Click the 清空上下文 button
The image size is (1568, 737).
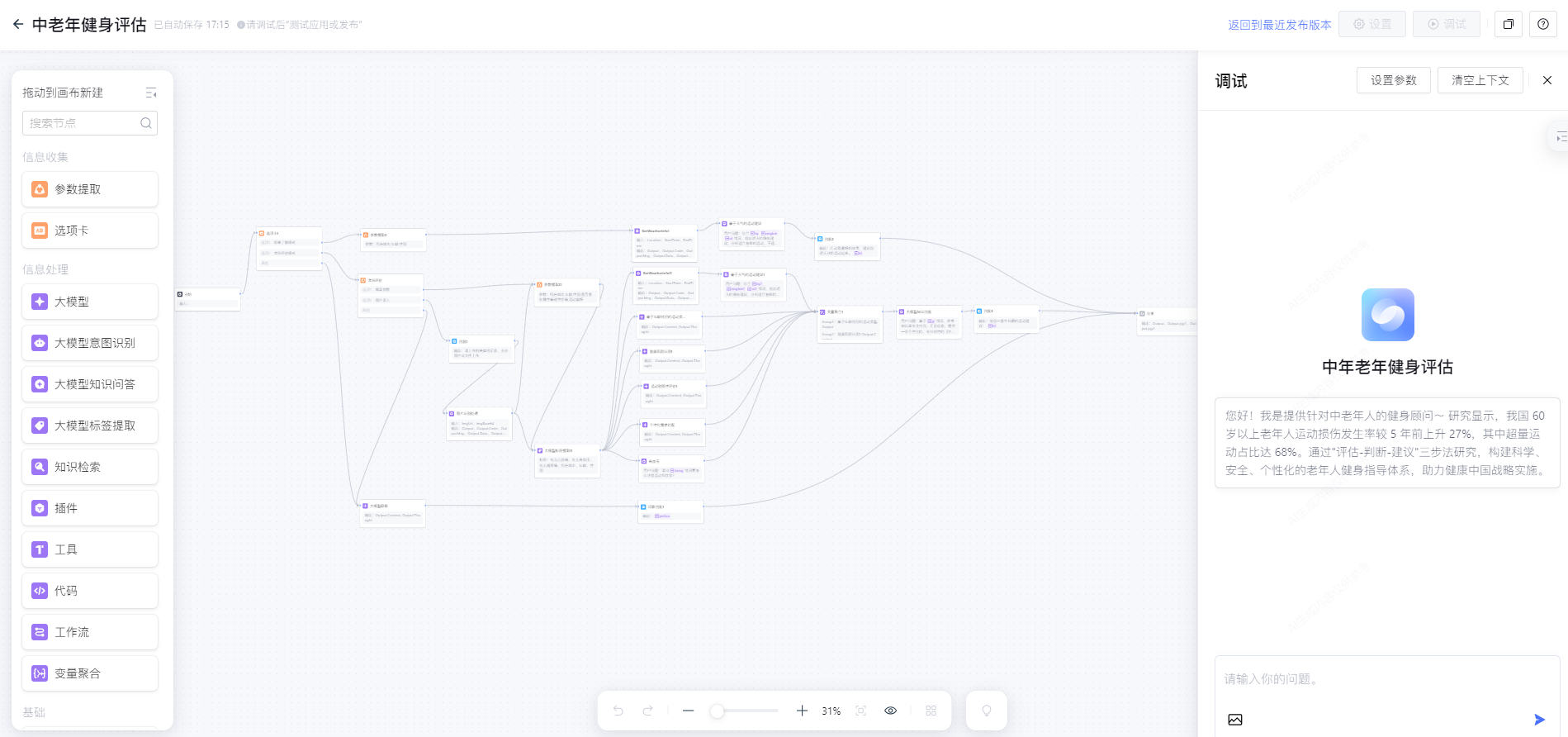tap(1480, 80)
